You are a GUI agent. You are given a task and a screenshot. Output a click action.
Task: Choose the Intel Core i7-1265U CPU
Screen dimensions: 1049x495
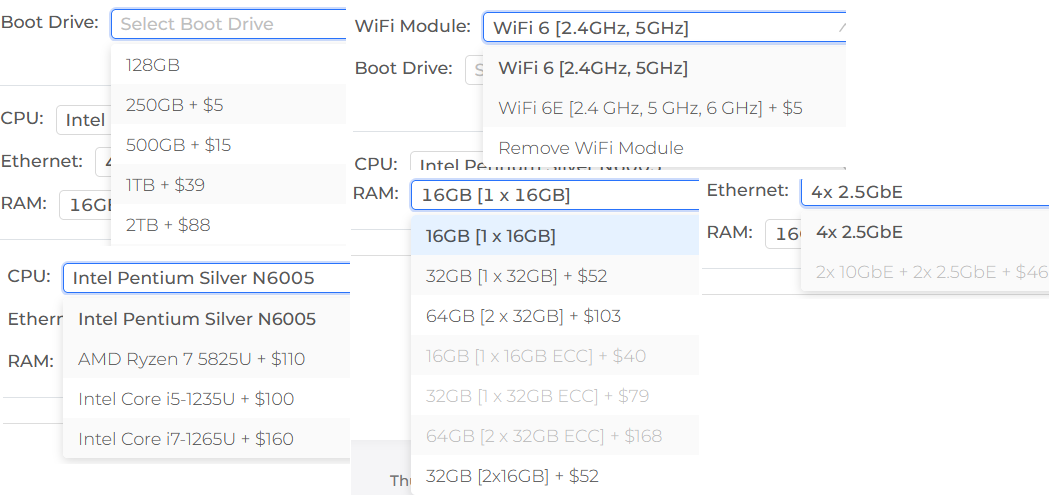tap(186, 439)
